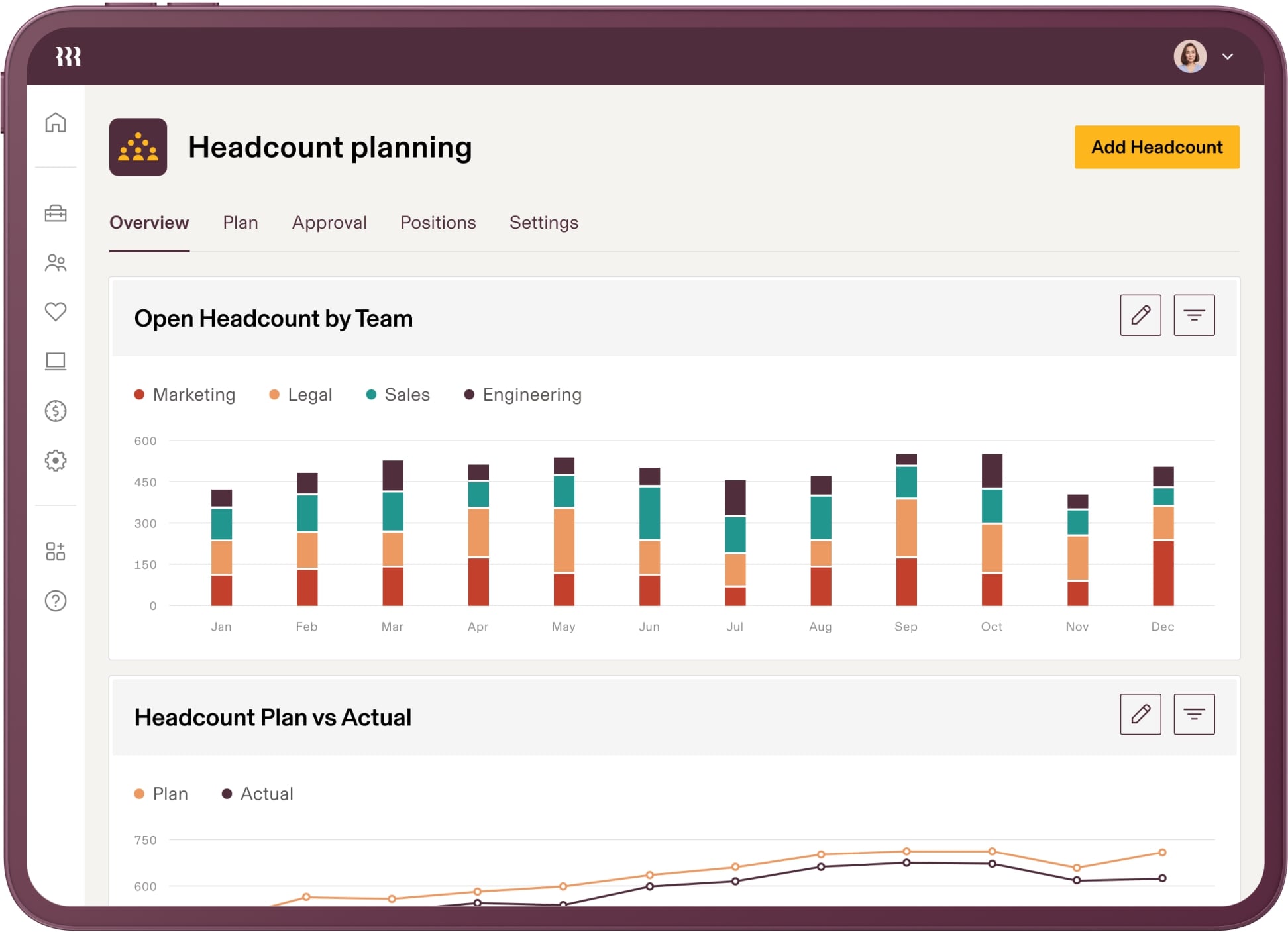Image resolution: width=1288 pixels, height=932 pixels.
Task: Select the Overview tab
Action: 149,223
